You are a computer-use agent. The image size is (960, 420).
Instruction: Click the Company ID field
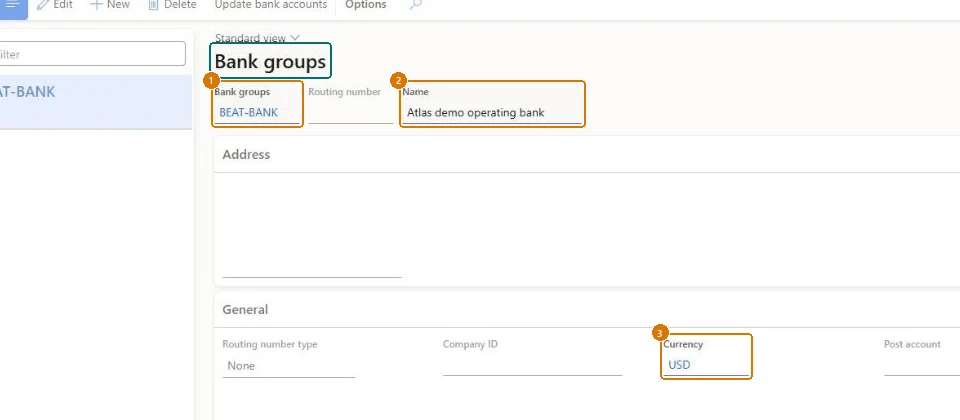(x=533, y=366)
